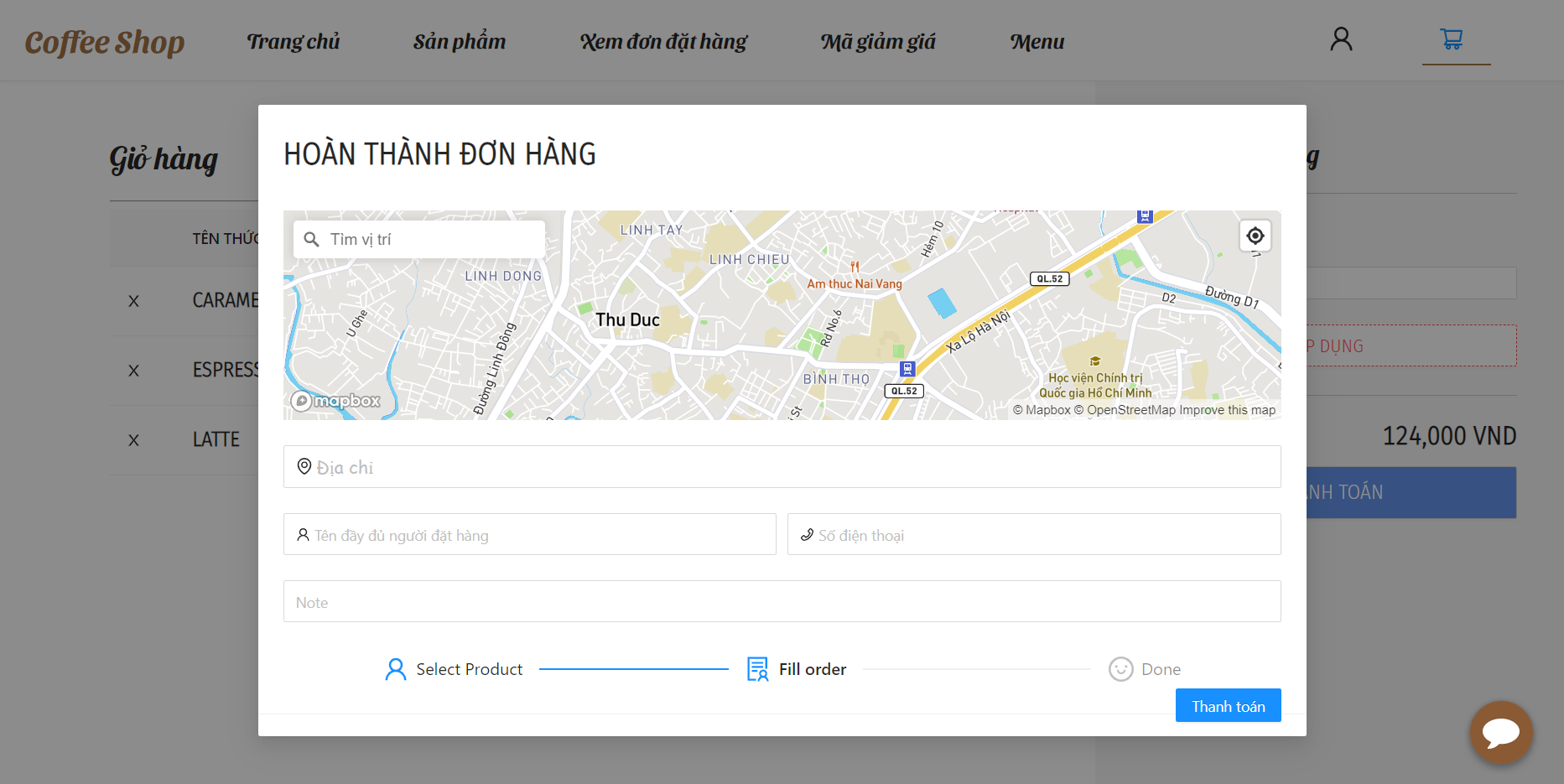
Task: Click the HOÀN THÀNH ĐƠN HÀNG heading
Action: pyautogui.click(x=439, y=154)
